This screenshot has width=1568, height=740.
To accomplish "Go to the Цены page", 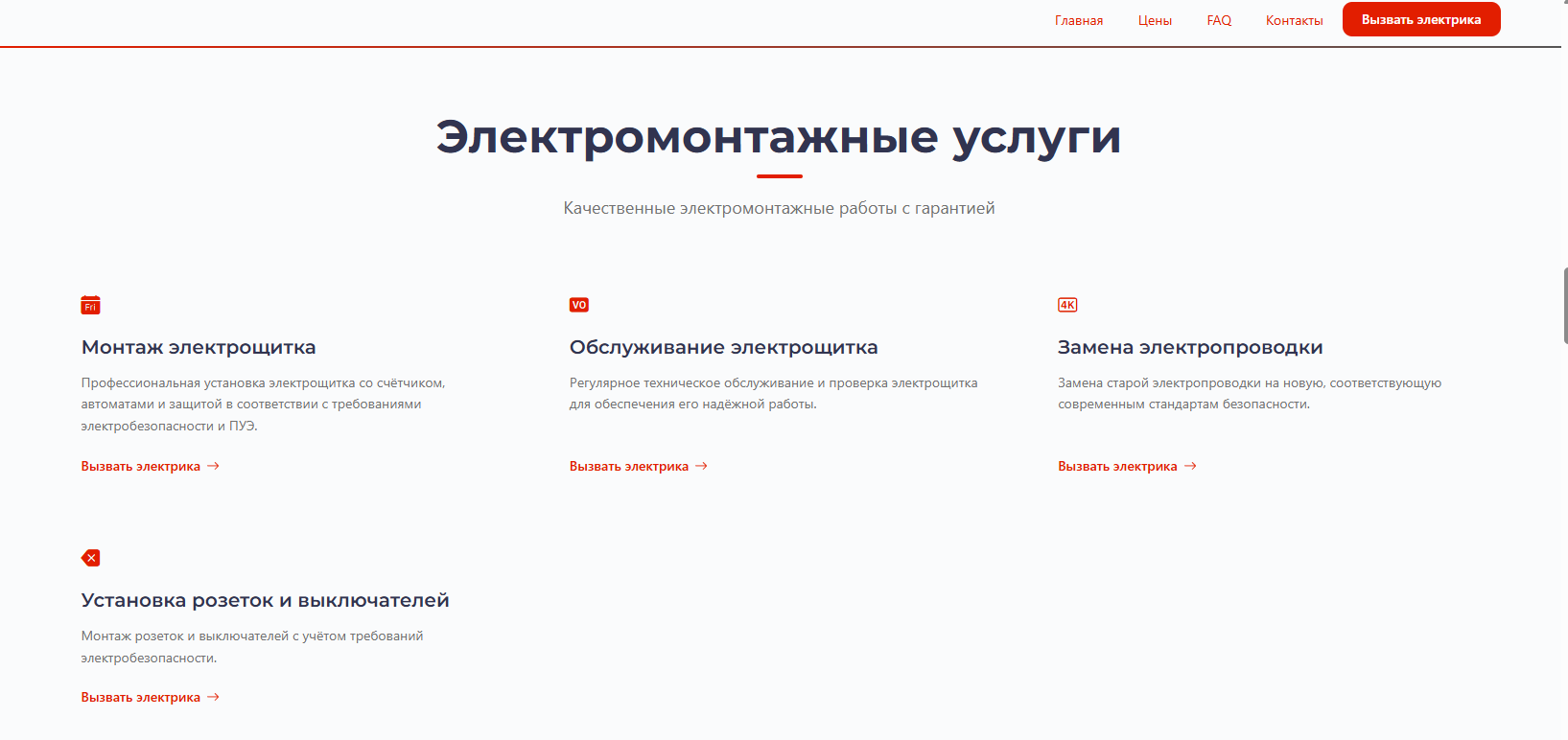I will [1155, 20].
